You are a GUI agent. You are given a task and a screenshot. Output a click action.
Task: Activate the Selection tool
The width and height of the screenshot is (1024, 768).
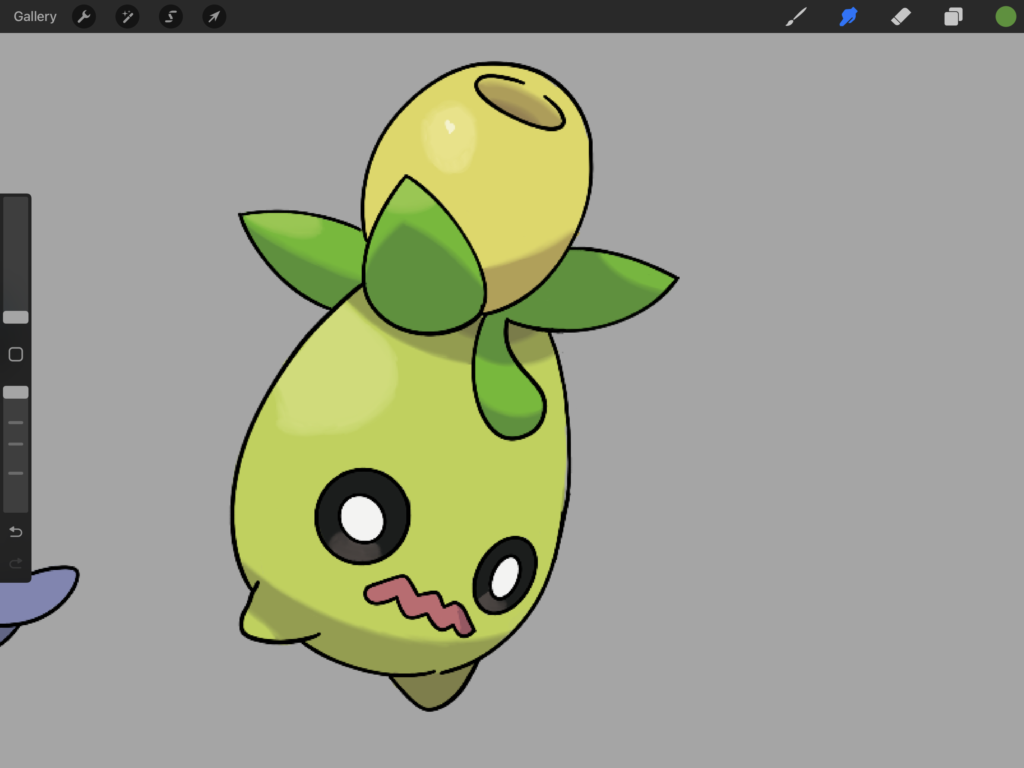point(170,16)
